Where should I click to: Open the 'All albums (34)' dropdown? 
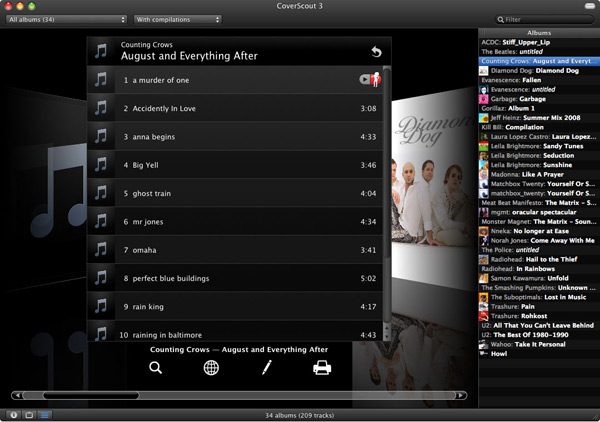[x=66, y=20]
